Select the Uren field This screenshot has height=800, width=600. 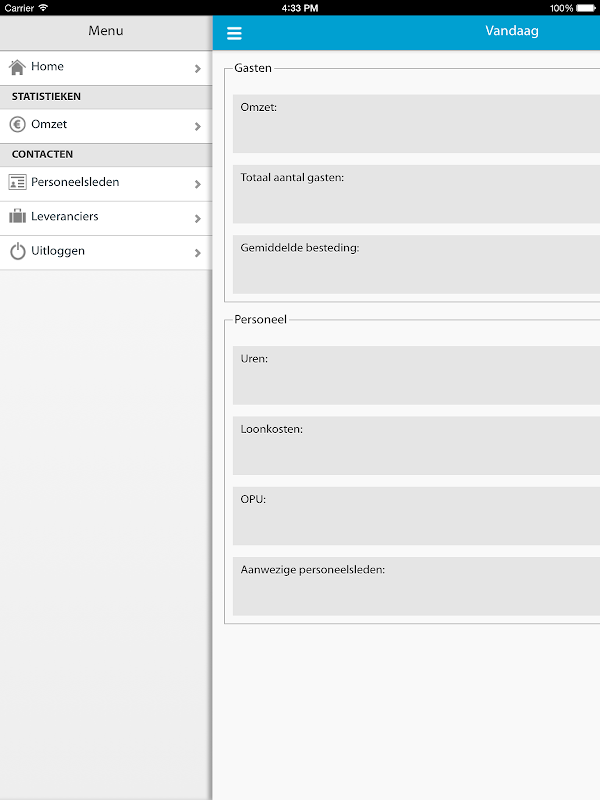point(416,376)
